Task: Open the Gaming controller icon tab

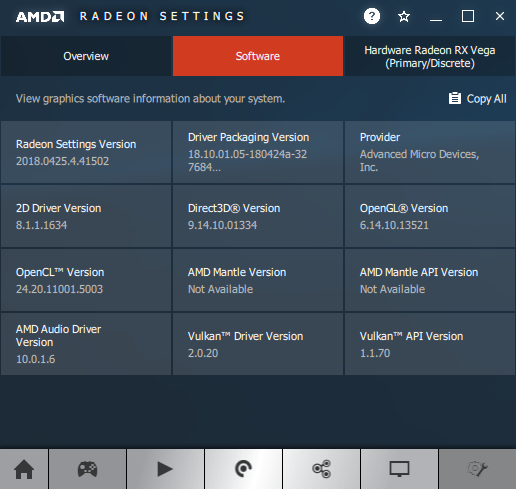Action: [x=88, y=469]
